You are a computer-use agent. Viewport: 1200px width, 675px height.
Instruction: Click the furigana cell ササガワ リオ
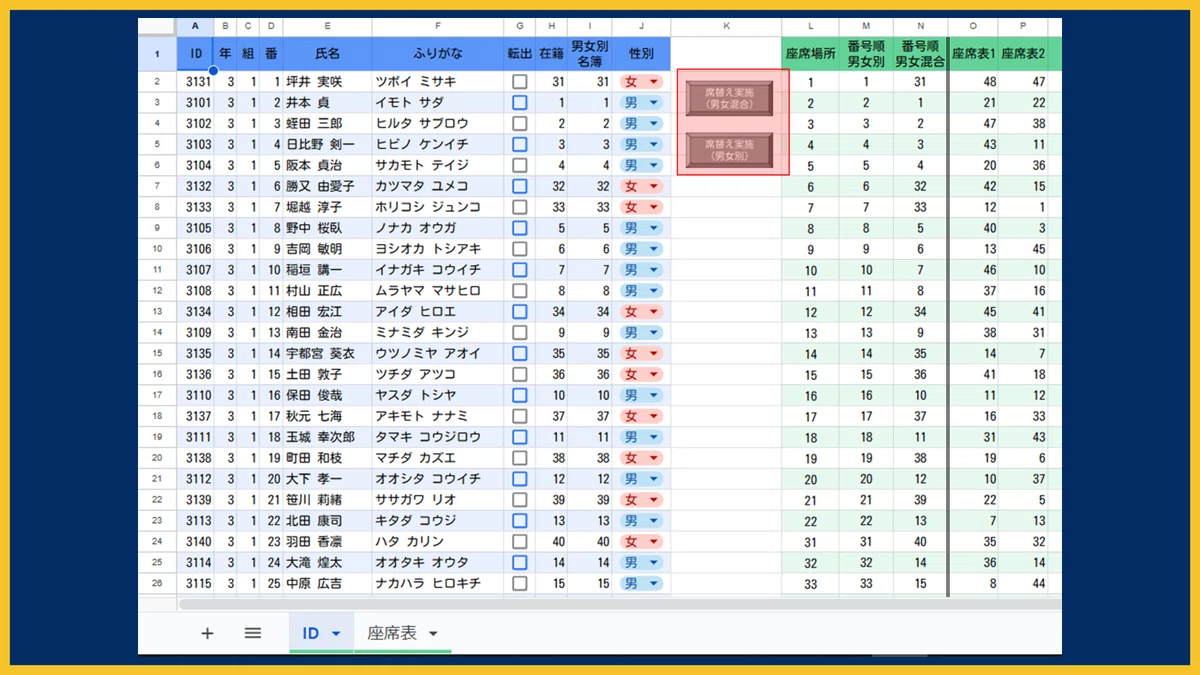pyautogui.click(x=437, y=500)
